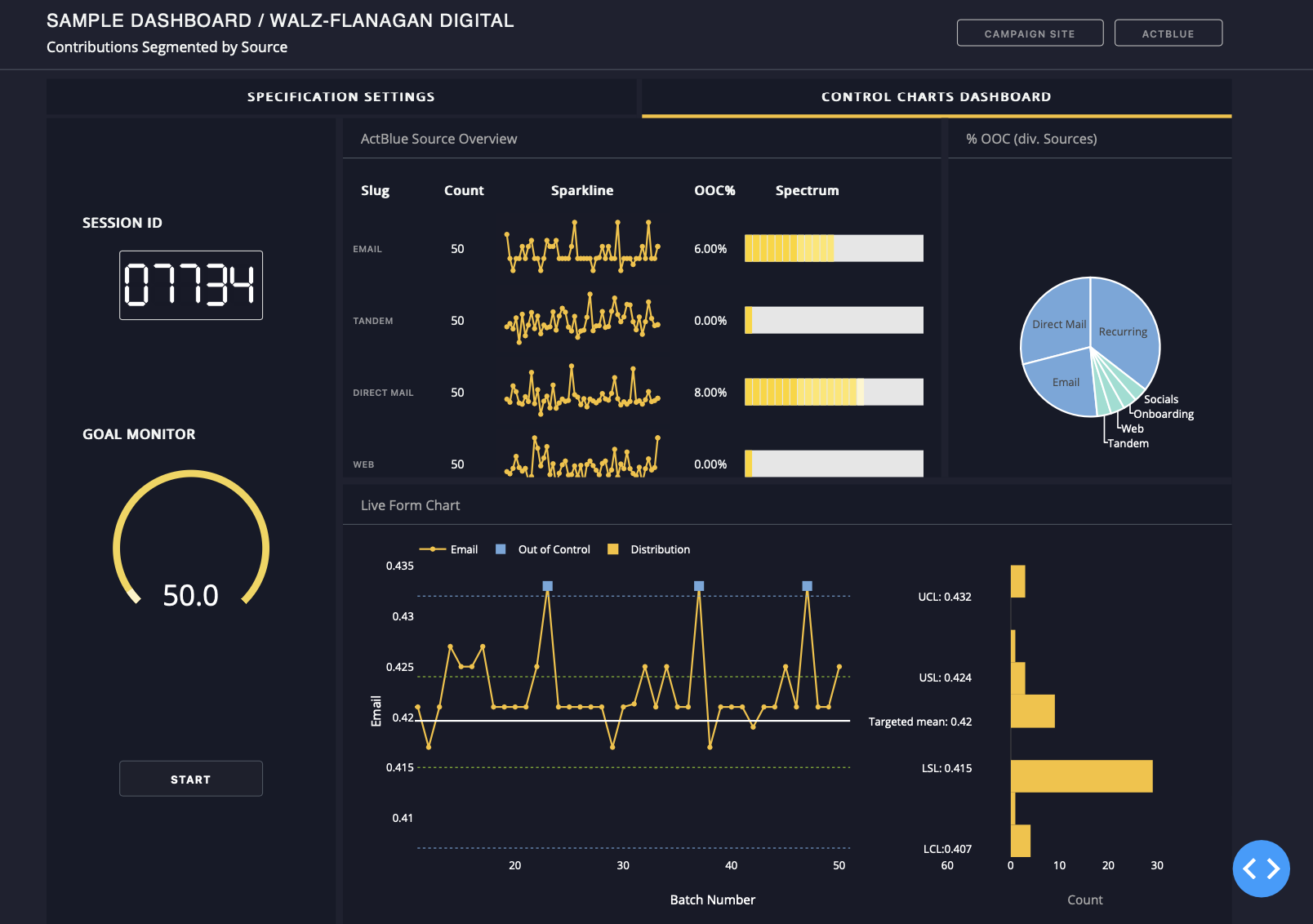Switch to the Specification Settings tab
Viewport: 1313px width, 924px height.
340,96
